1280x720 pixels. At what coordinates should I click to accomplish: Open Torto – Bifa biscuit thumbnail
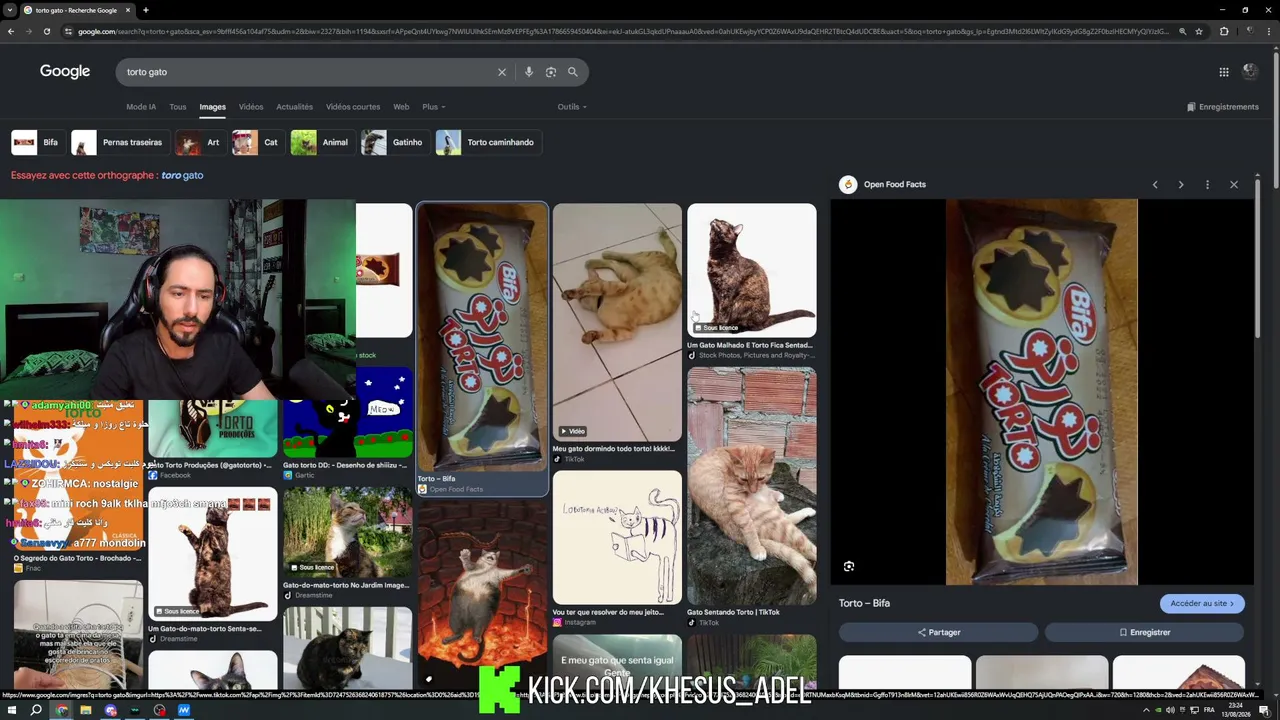click(482, 337)
